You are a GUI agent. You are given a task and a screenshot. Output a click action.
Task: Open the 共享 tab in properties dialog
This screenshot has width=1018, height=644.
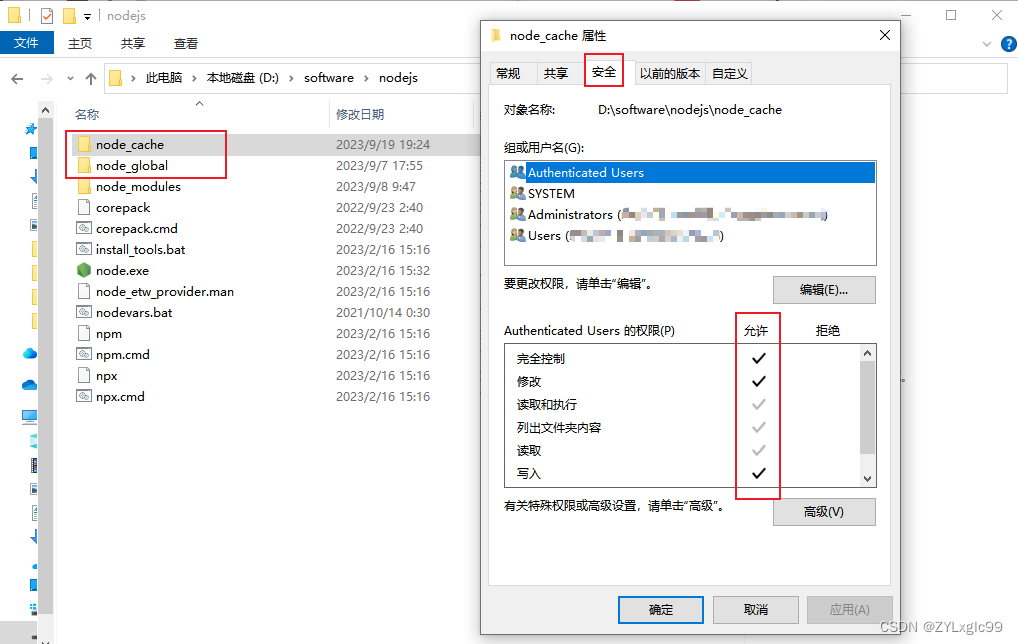[556, 73]
